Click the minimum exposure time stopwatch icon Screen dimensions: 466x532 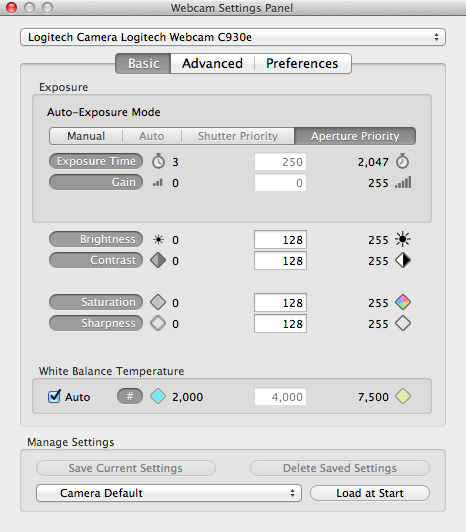tap(158, 161)
